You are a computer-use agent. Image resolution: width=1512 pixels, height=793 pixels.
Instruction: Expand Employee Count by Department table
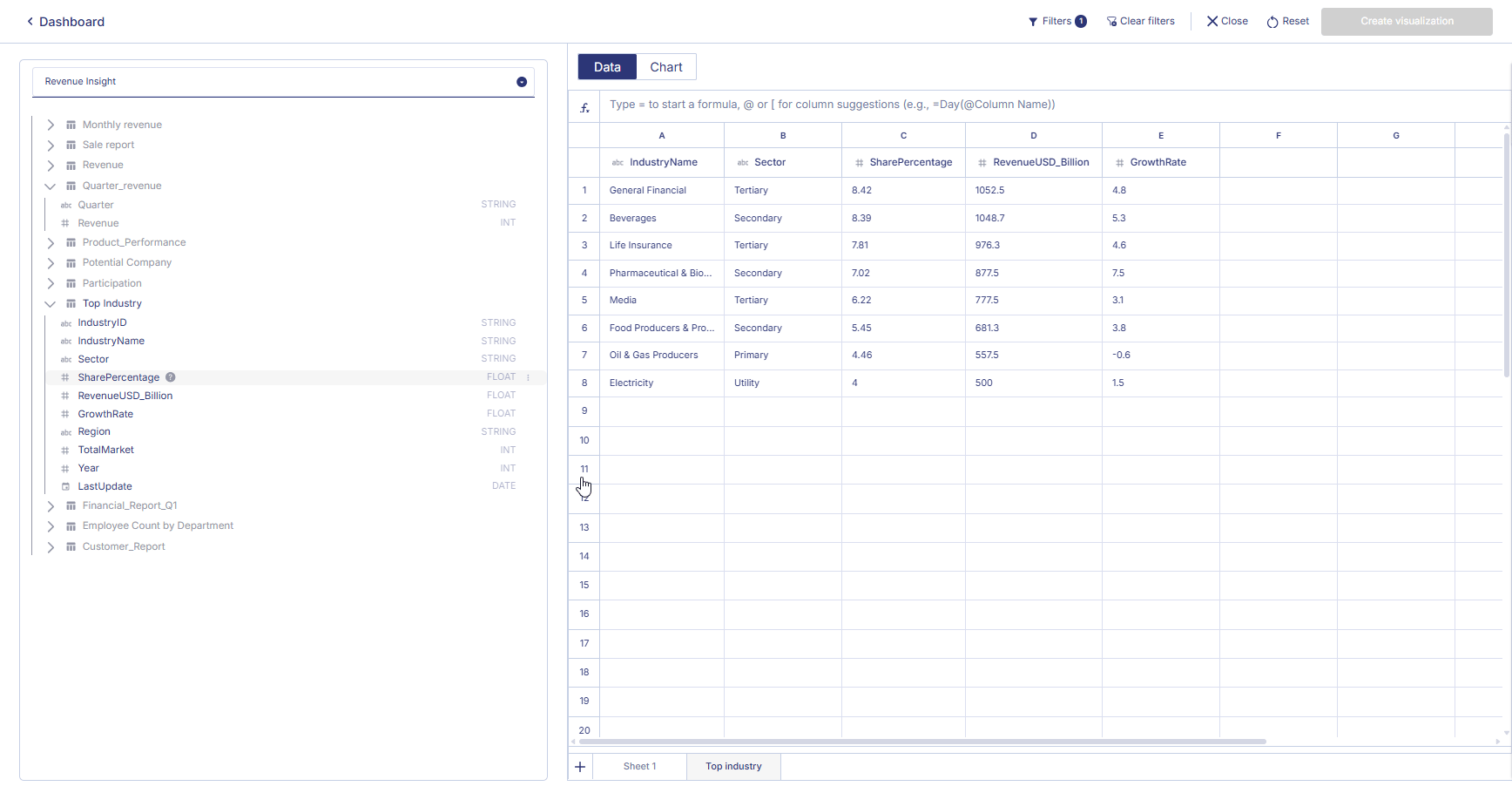51,526
